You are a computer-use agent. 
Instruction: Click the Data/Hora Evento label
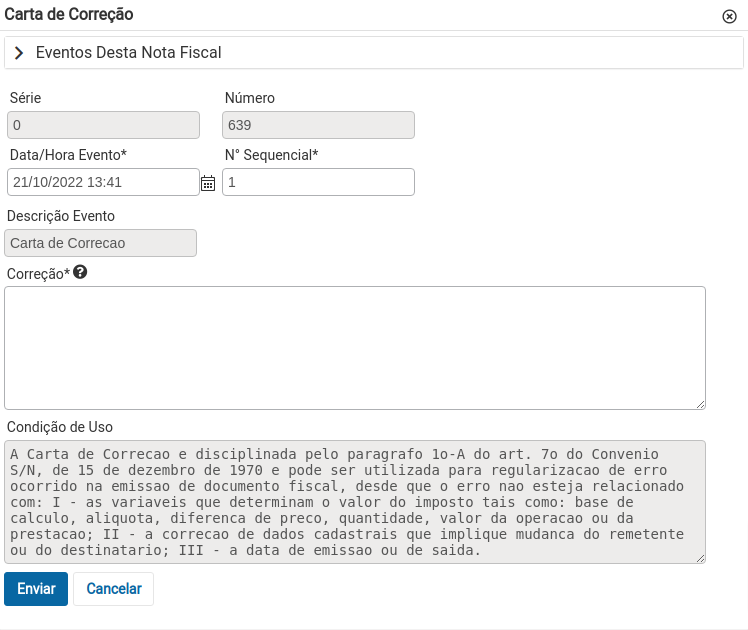click(x=68, y=155)
